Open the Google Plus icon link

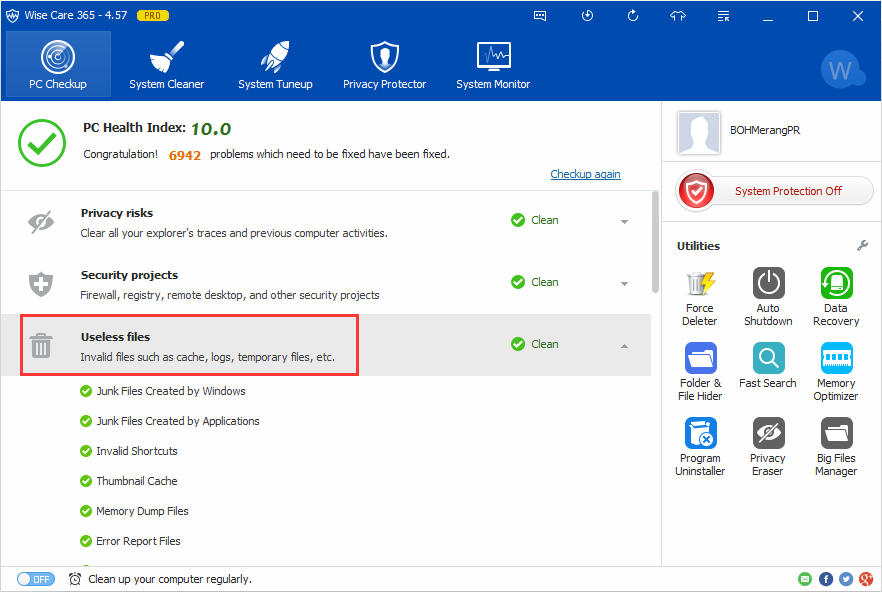866,579
